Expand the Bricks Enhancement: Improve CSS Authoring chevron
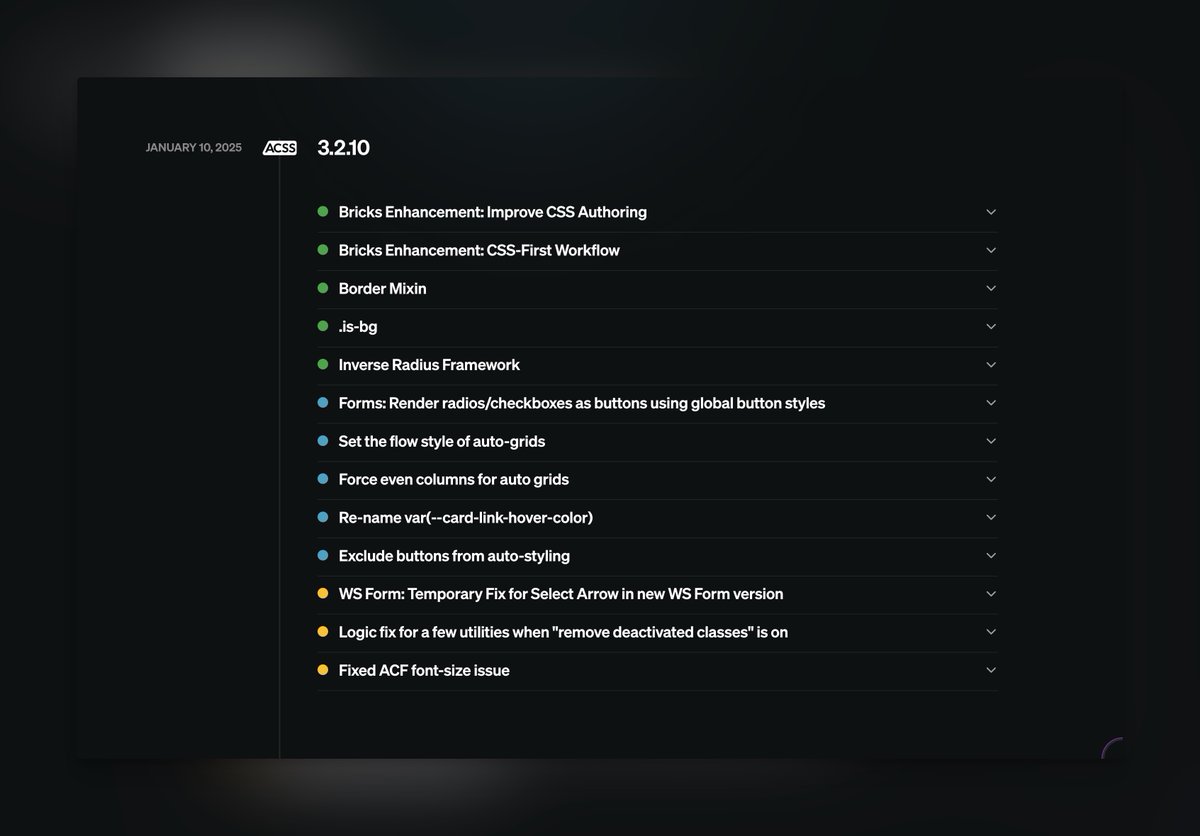The height and width of the screenshot is (836, 1200). [x=991, y=212]
